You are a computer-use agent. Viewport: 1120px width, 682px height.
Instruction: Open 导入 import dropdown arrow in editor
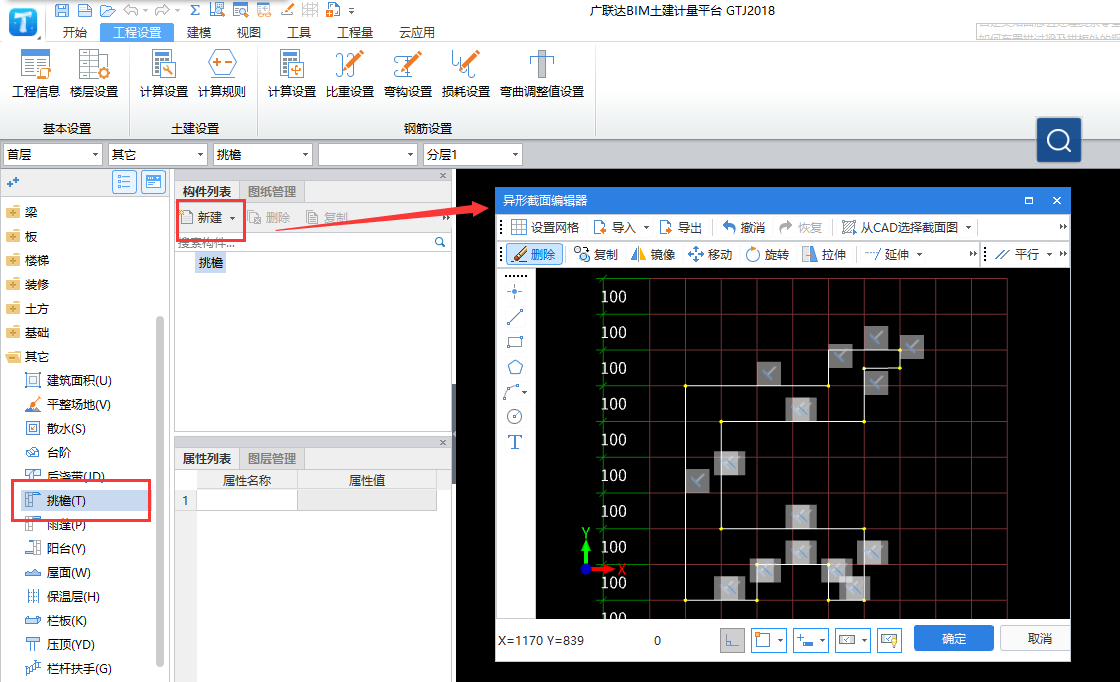pos(646,227)
